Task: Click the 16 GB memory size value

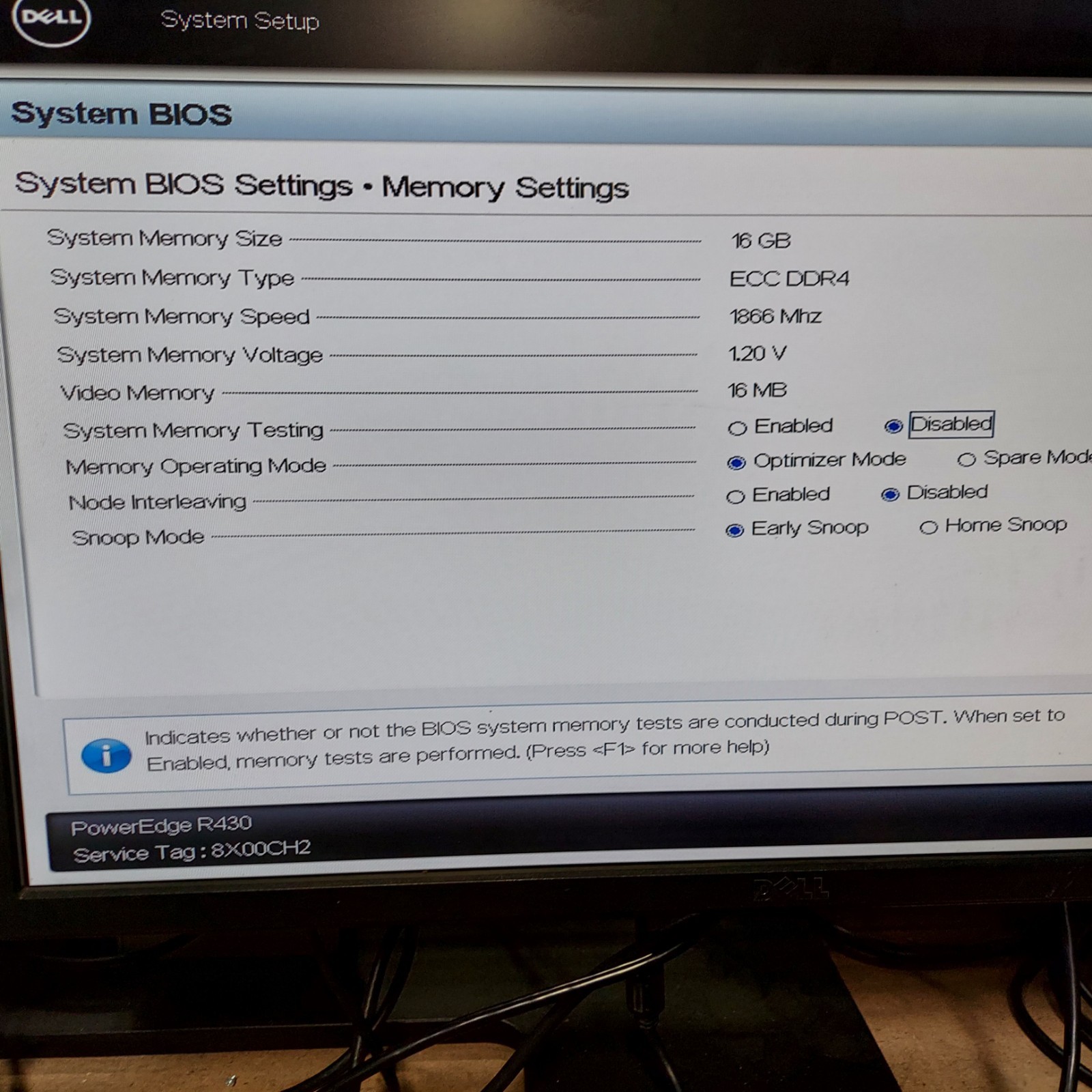Action: point(761,240)
